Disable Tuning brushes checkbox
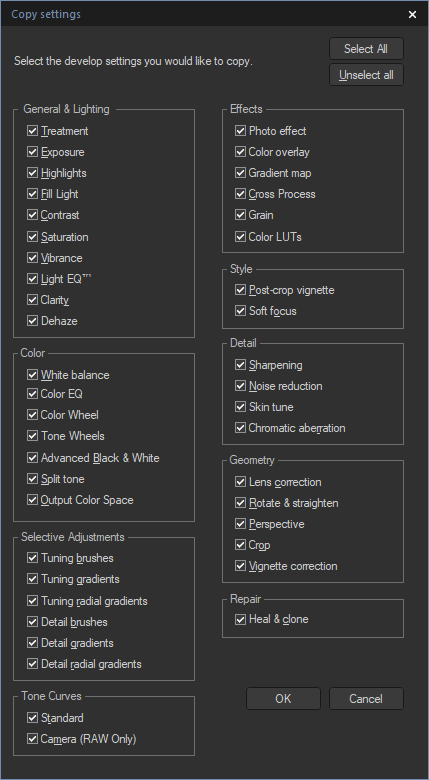429x780 pixels. [32, 558]
